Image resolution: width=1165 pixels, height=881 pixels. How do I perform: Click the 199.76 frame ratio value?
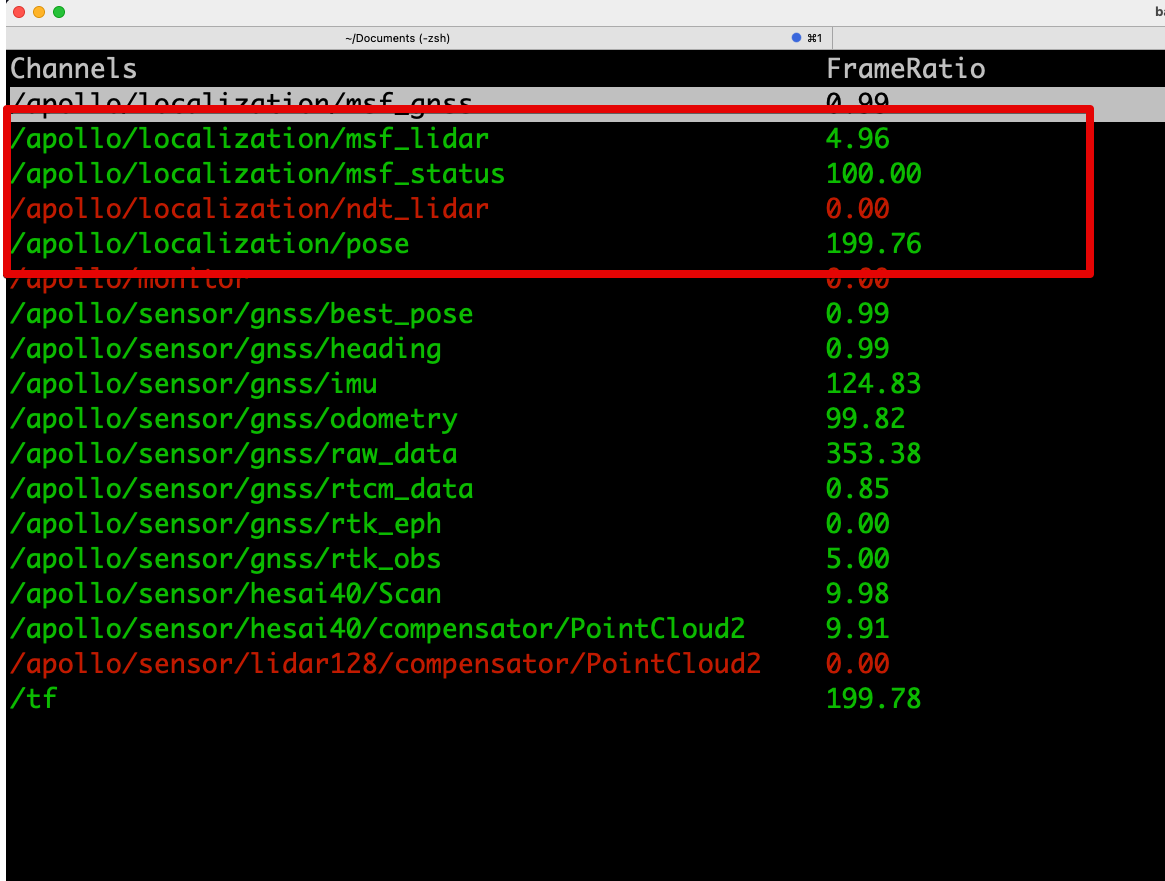(874, 244)
